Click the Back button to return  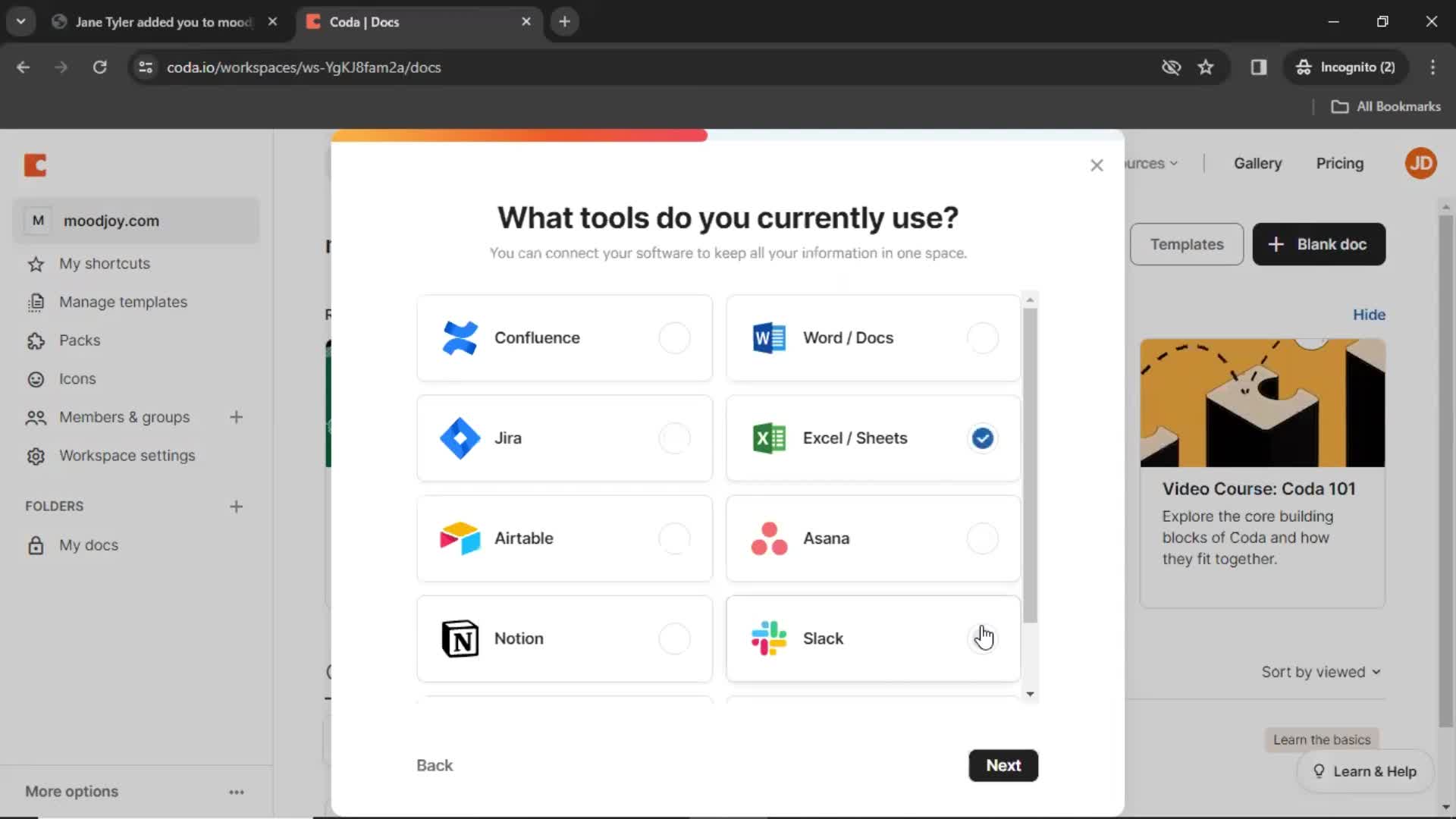pos(435,765)
